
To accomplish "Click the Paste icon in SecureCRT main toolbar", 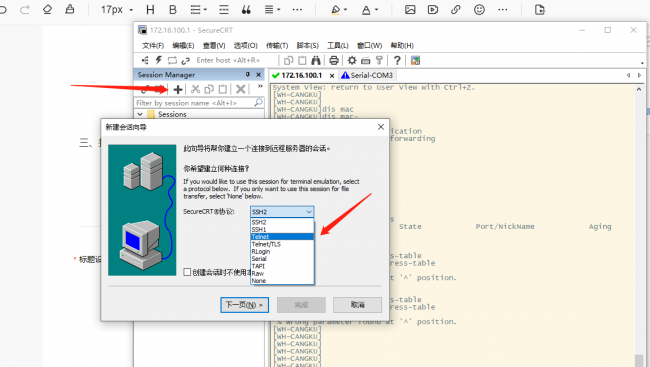I will pyautogui.click(x=302, y=61).
